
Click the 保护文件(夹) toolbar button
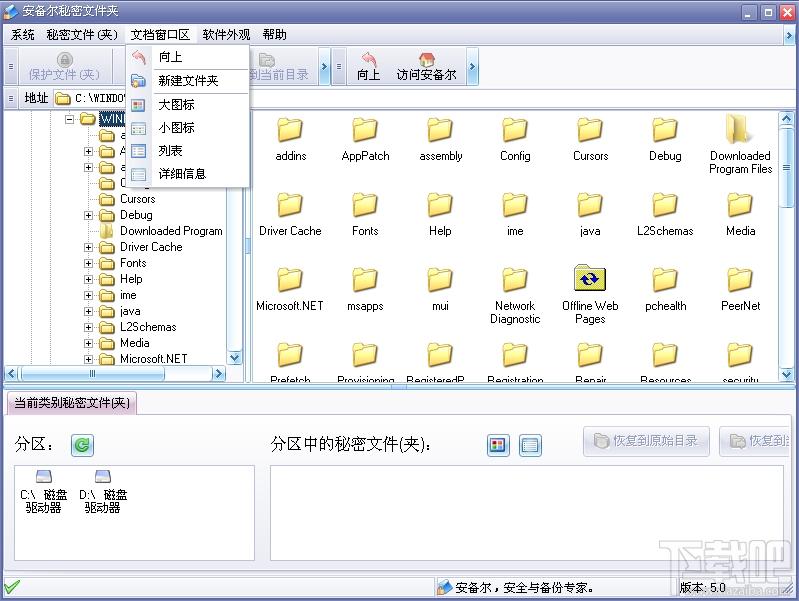[64, 67]
